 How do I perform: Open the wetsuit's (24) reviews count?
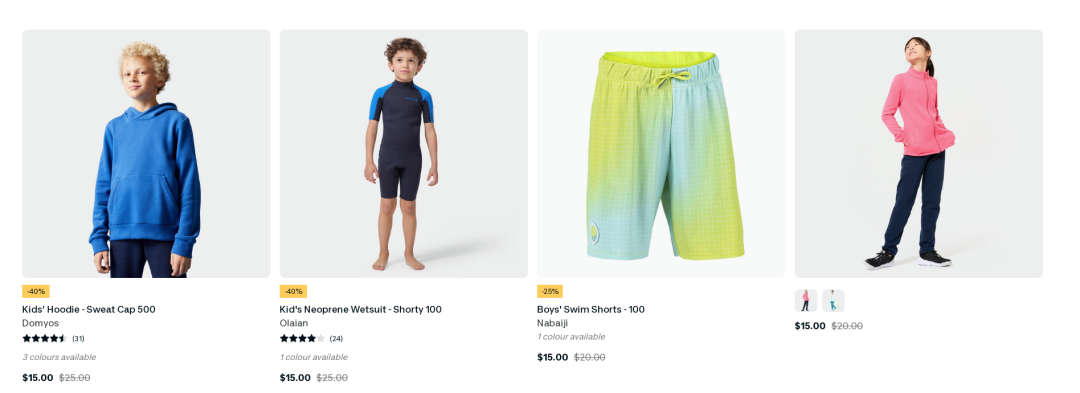(336, 339)
